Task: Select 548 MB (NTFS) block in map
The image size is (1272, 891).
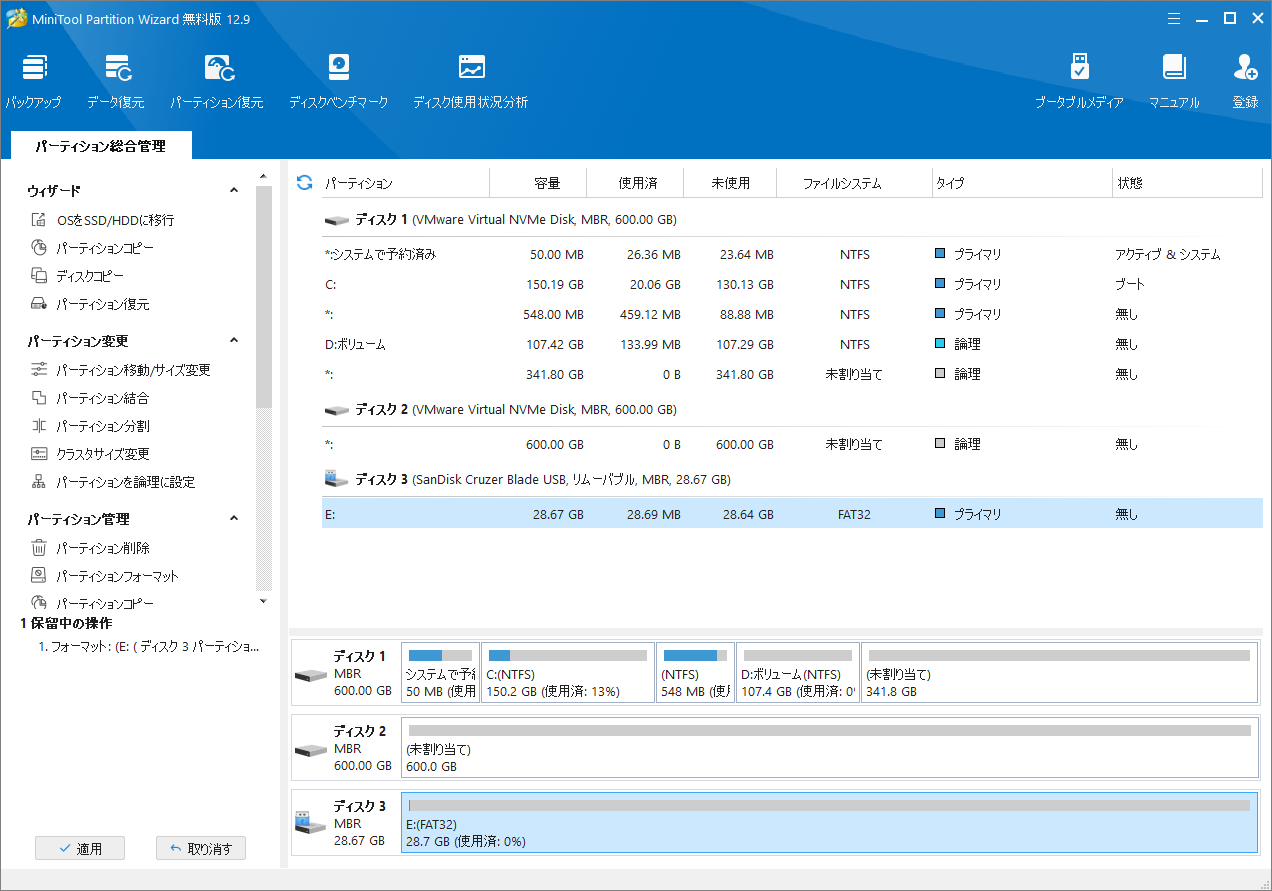Action: [x=695, y=672]
